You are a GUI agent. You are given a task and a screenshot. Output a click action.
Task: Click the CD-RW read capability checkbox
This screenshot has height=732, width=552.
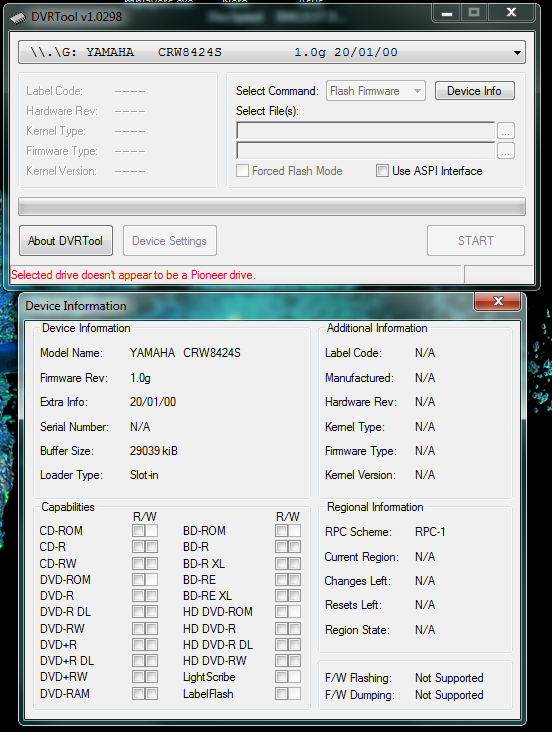139,563
